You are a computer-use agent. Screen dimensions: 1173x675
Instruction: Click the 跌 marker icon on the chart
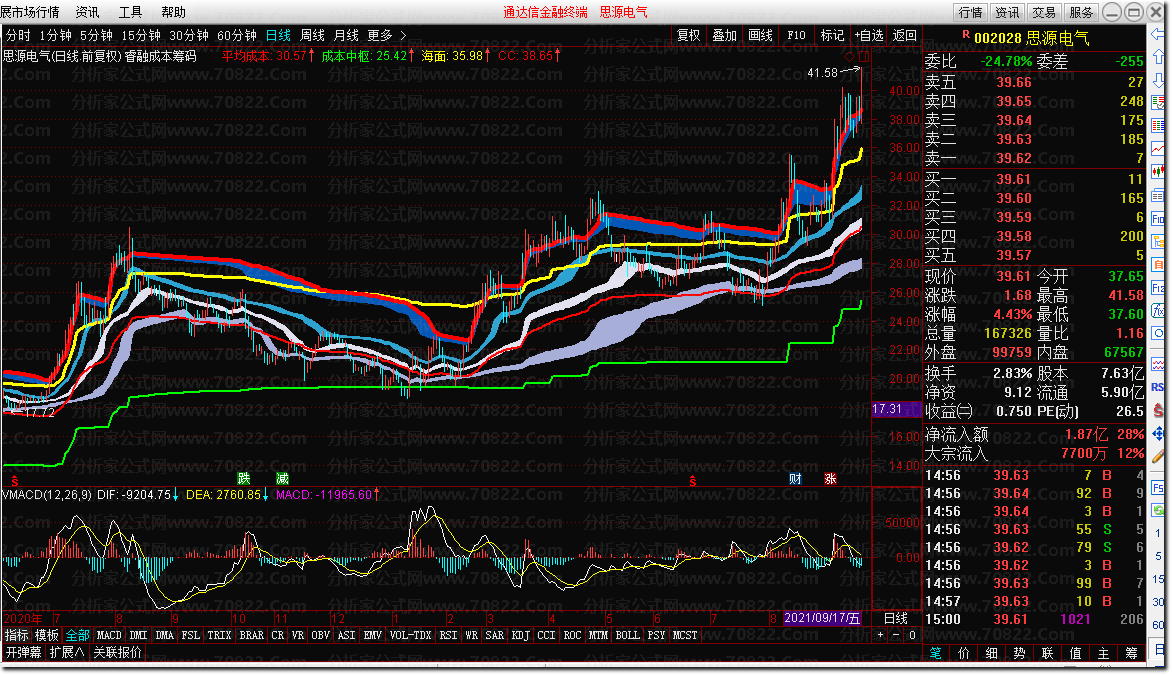point(244,478)
